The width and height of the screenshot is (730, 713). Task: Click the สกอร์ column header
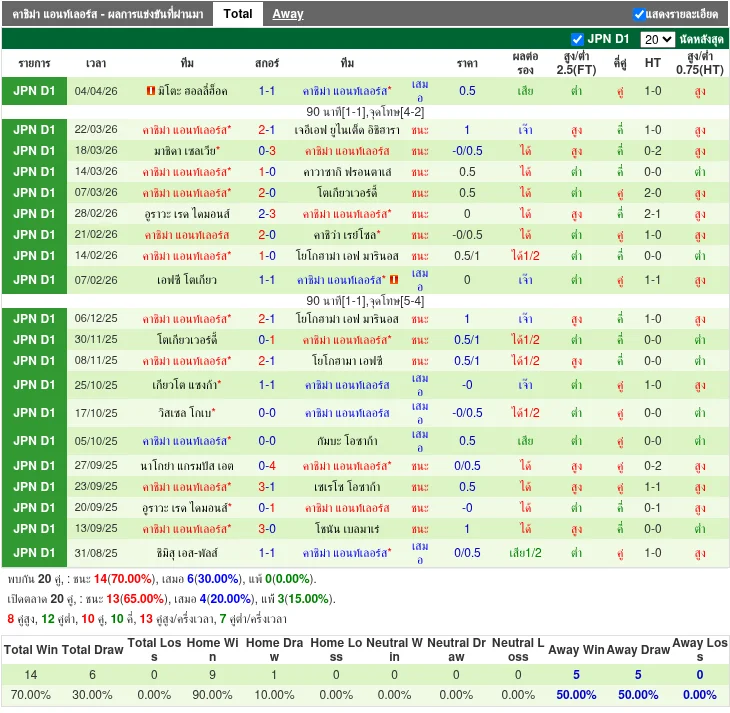[x=267, y=63]
